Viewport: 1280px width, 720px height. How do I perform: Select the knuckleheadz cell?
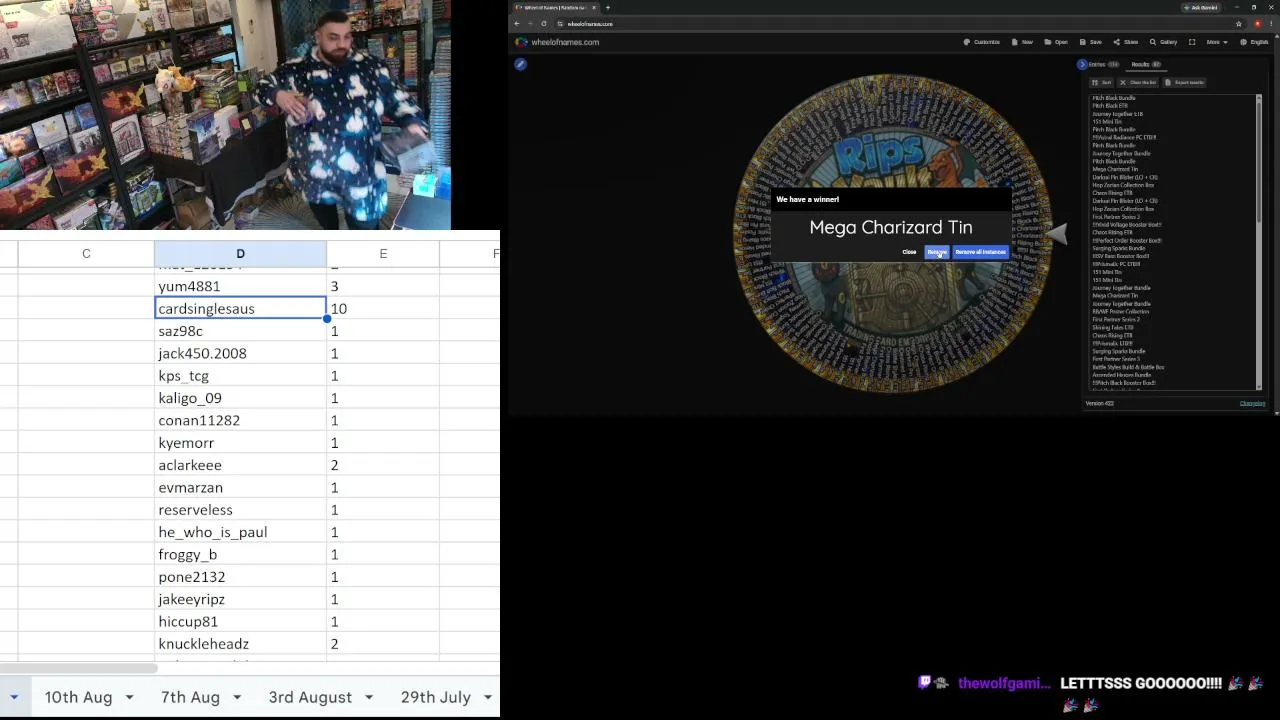tap(240, 644)
